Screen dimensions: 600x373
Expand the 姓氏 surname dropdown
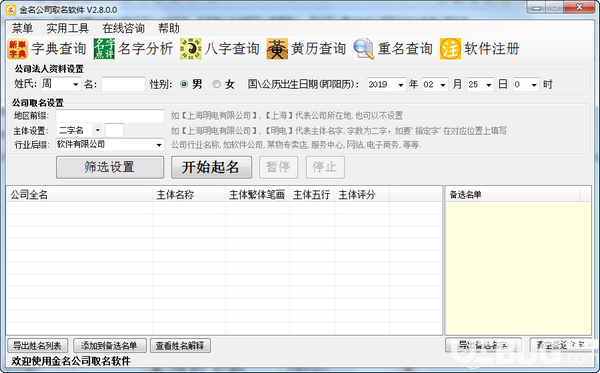(x=75, y=84)
